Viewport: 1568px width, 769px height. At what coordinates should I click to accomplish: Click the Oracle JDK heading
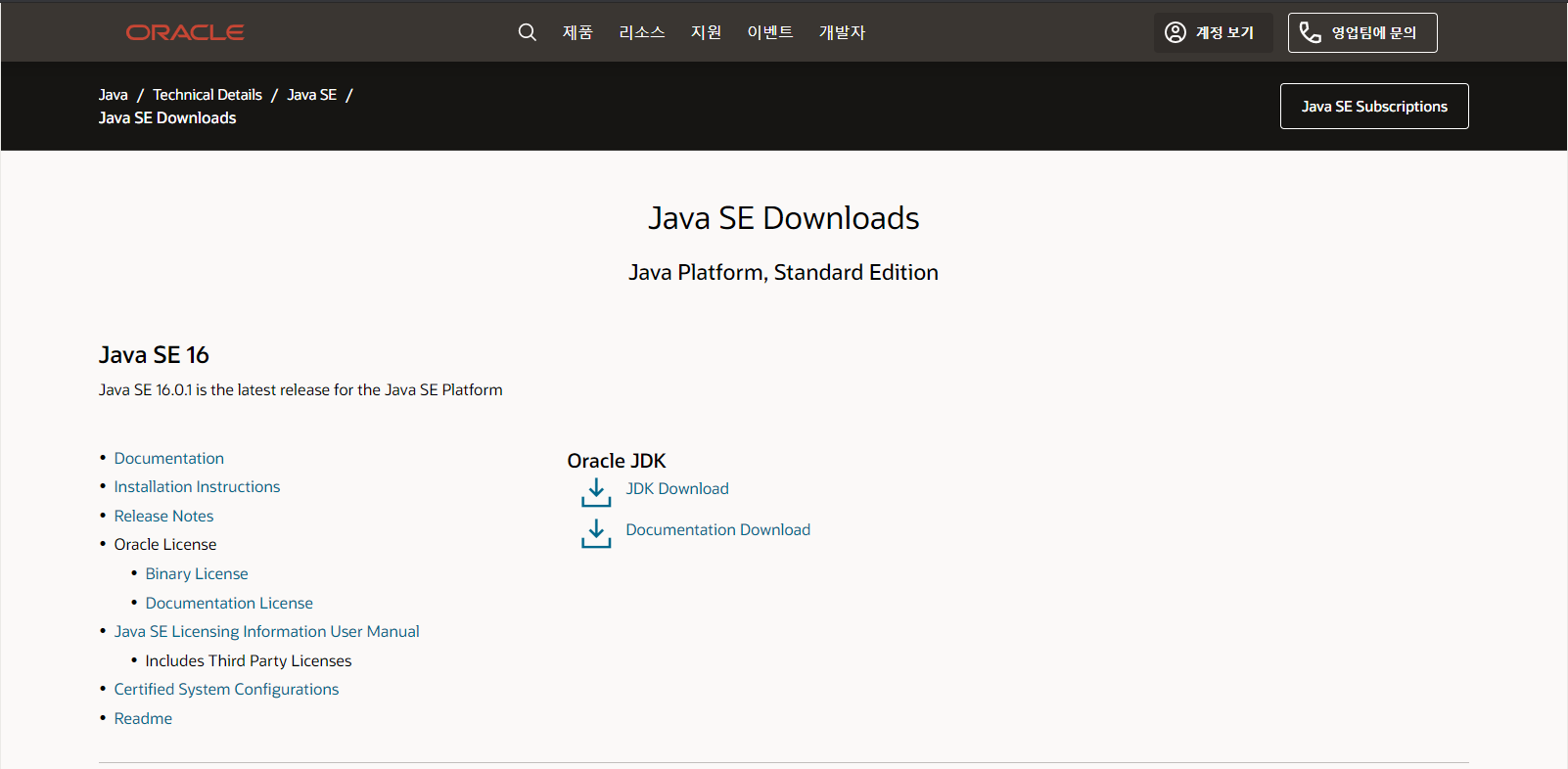pos(617,461)
